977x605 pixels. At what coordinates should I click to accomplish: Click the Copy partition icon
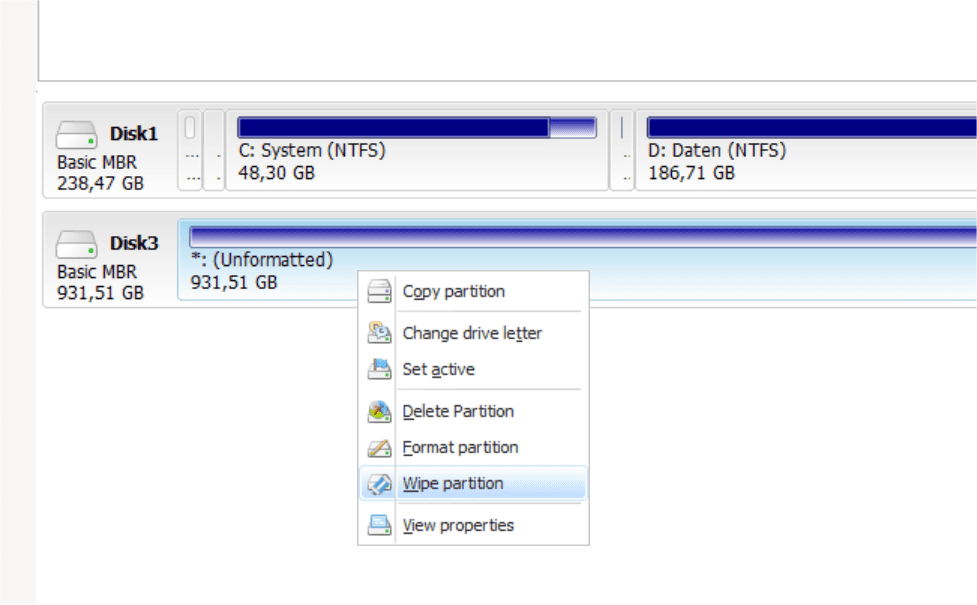click(379, 292)
